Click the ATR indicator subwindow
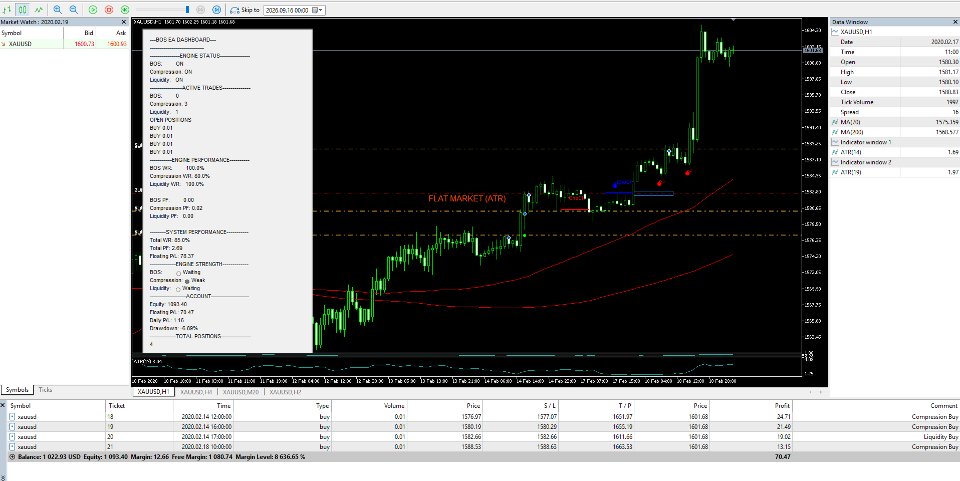This screenshot has height=481, width=960. [465, 367]
